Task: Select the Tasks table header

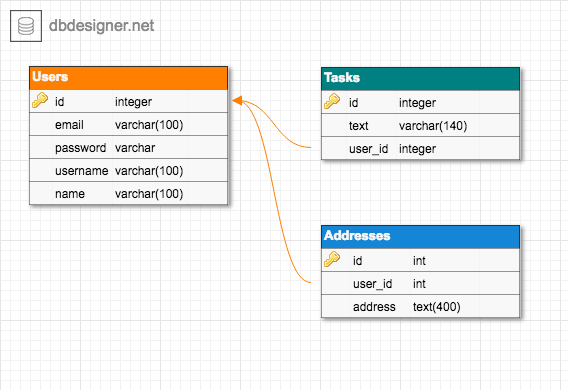Action: point(421,79)
